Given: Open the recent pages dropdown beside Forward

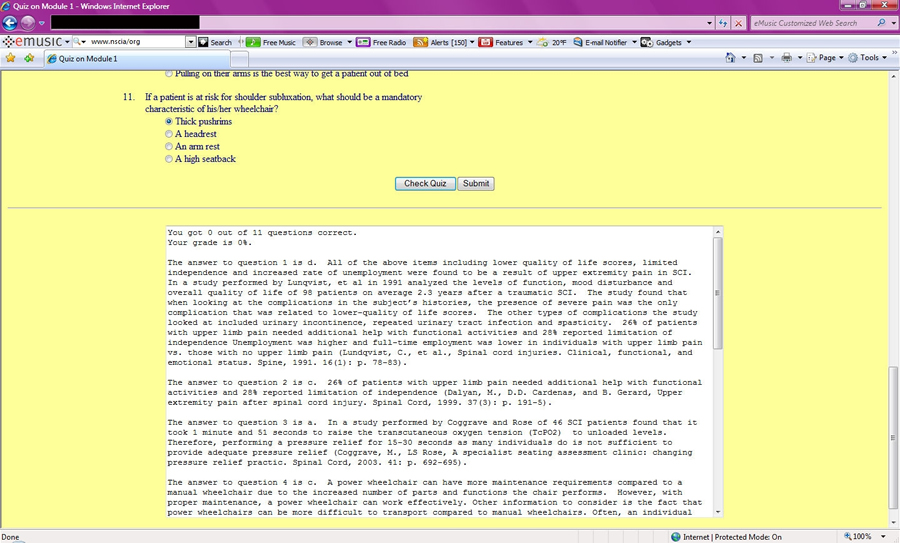Looking at the screenshot, I should coord(42,24).
